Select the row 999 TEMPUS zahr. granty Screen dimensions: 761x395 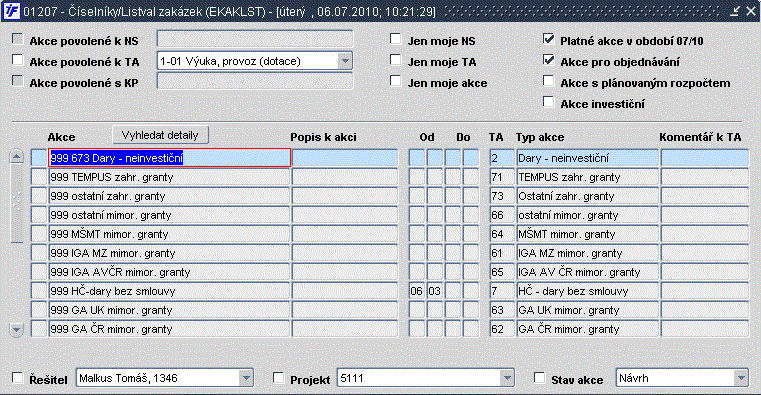tap(169, 177)
